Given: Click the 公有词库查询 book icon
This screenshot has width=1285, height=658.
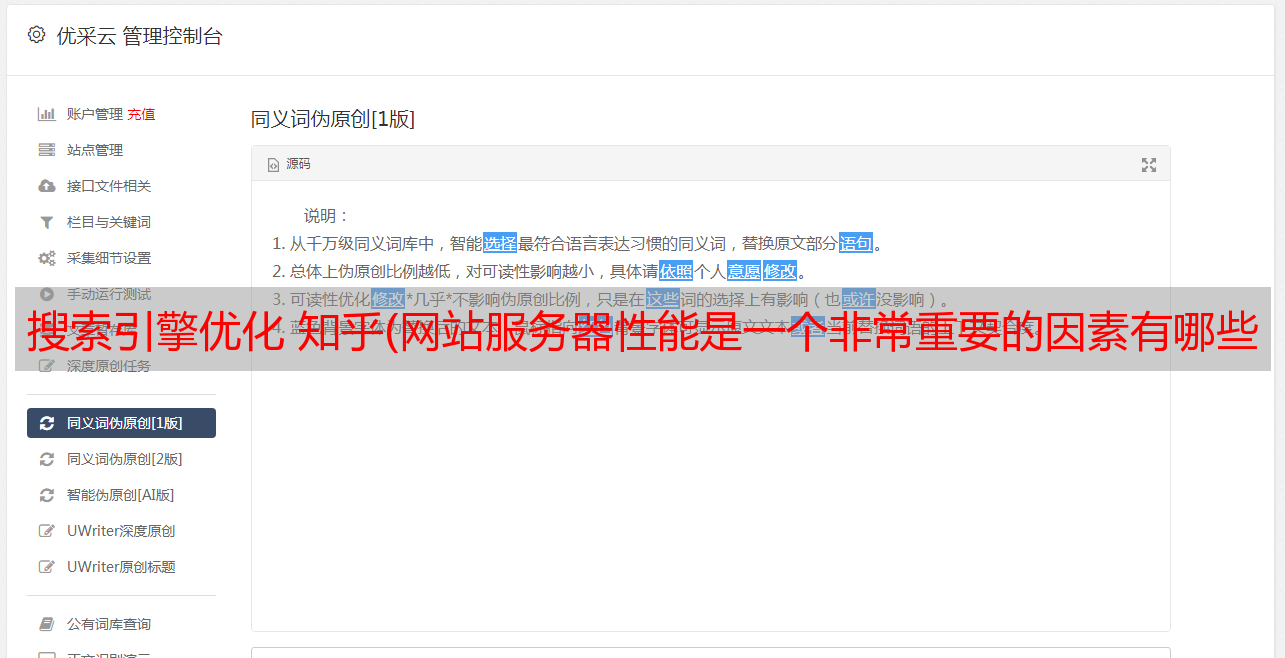Looking at the screenshot, I should pos(46,624).
